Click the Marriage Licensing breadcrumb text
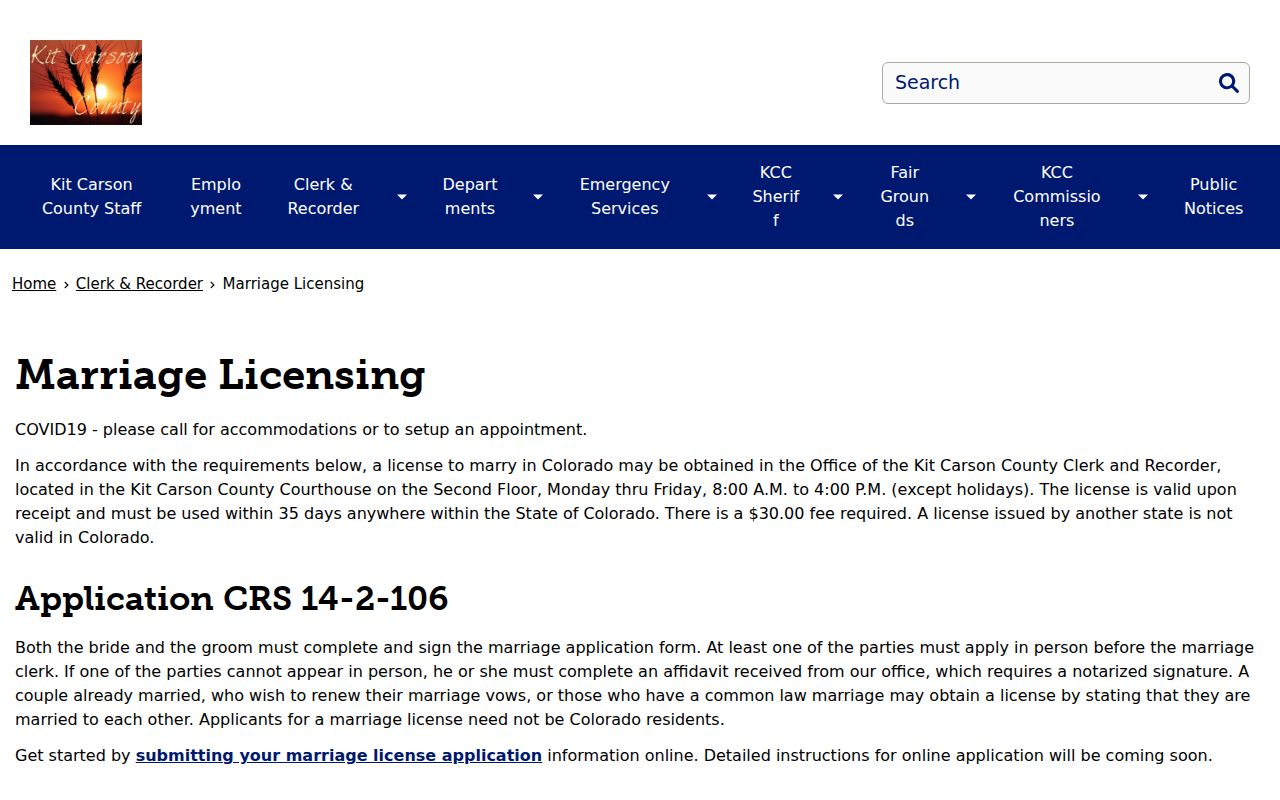1280x800 pixels. coord(293,284)
